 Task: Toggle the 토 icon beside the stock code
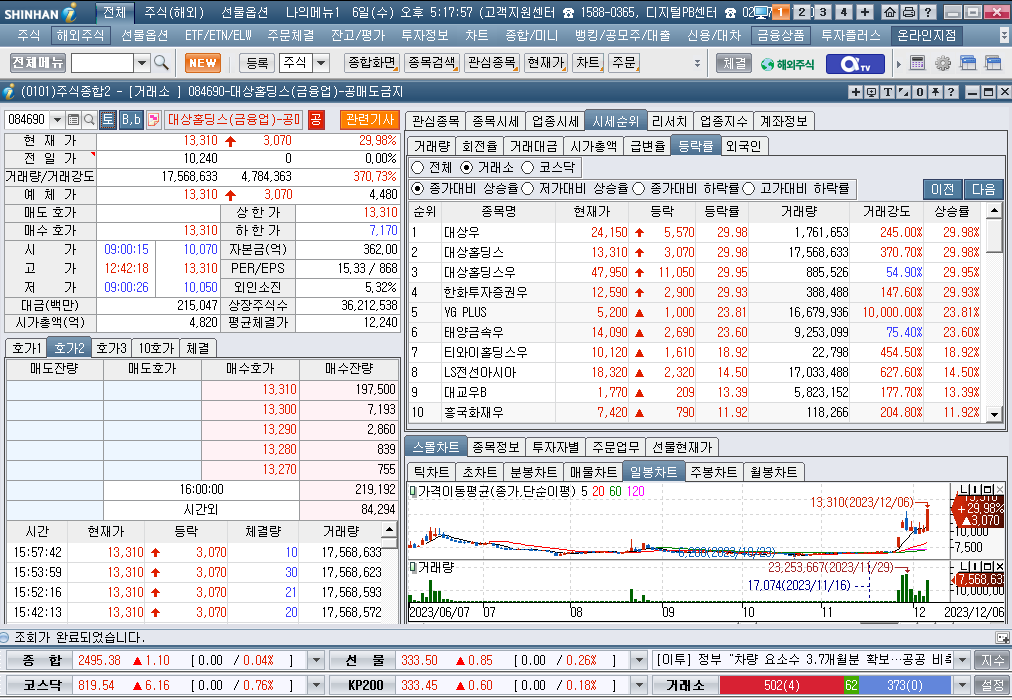(x=108, y=119)
